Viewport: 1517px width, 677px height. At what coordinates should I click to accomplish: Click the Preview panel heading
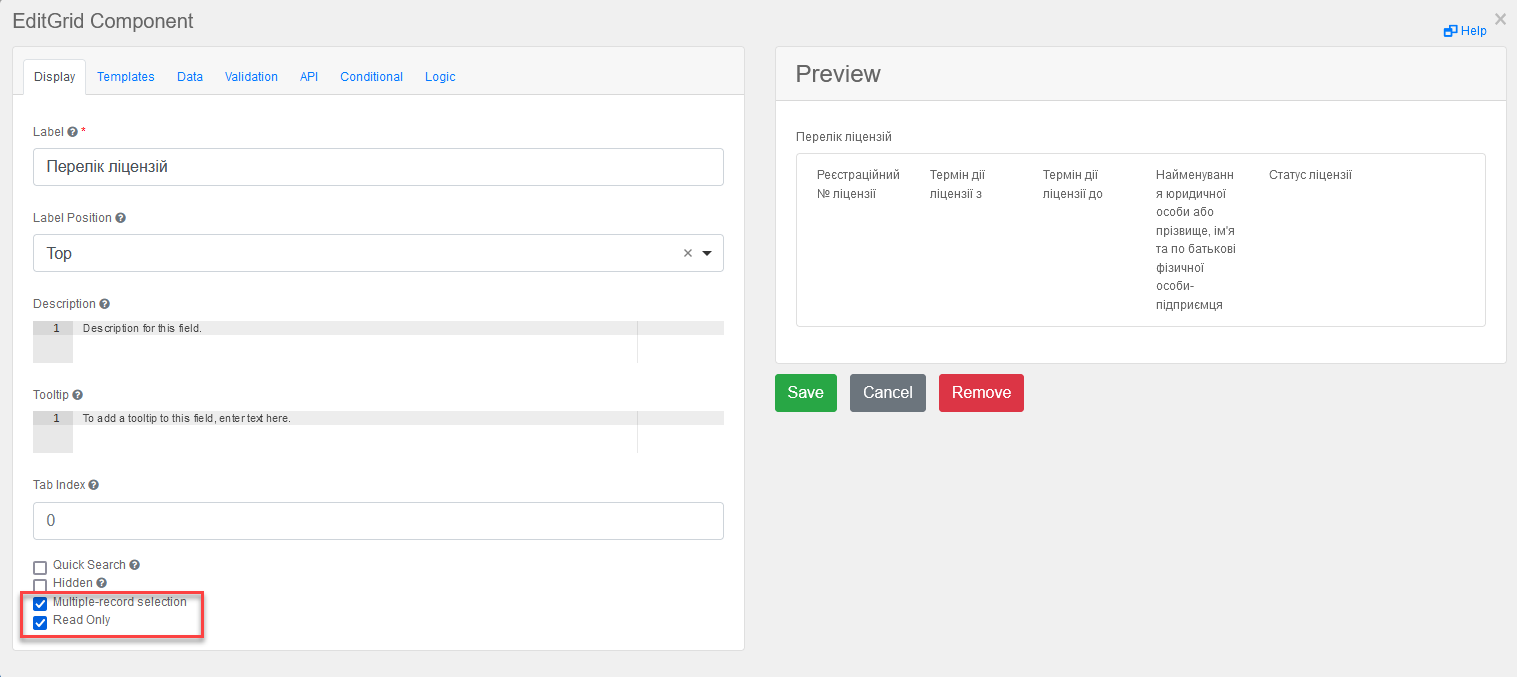[x=838, y=74]
